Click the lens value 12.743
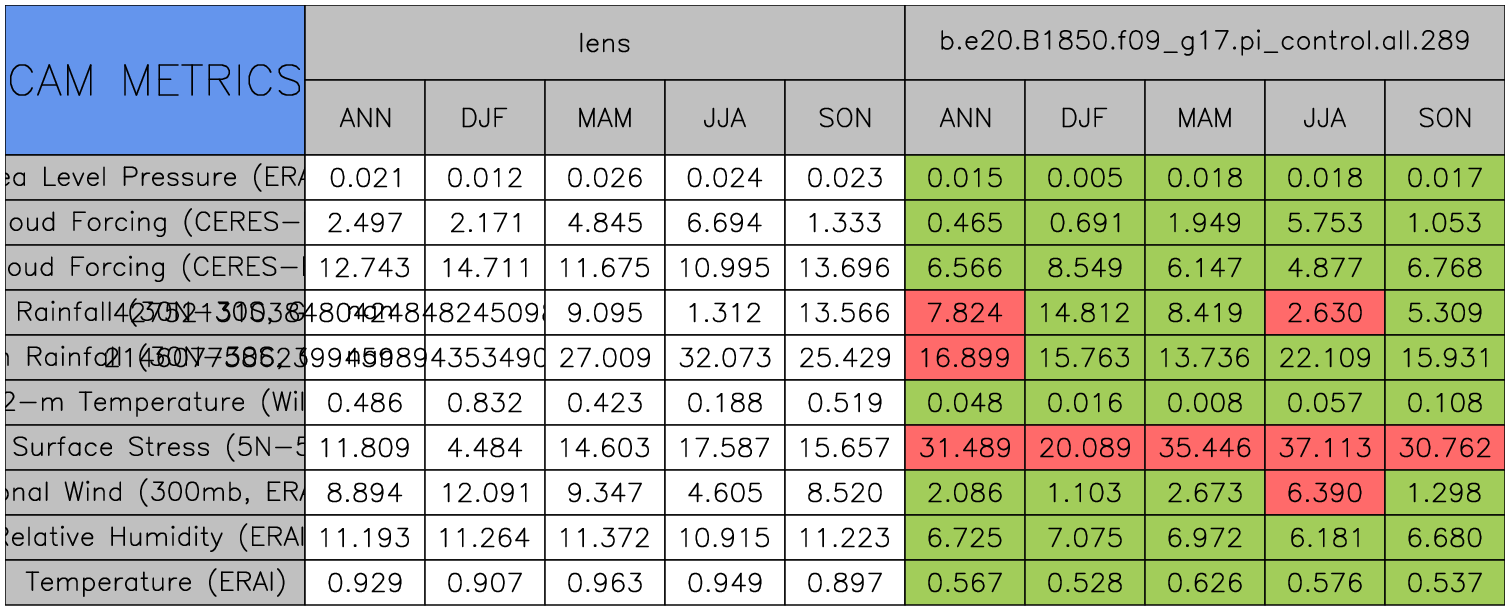 click(365, 268)
